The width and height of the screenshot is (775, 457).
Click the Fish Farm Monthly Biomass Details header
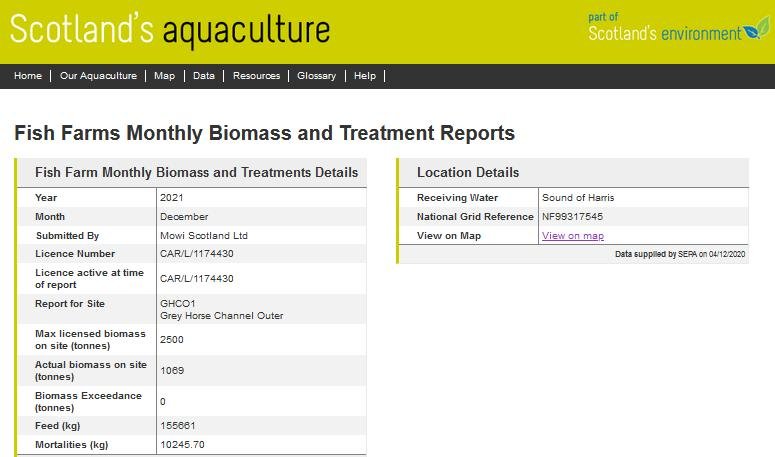click(196, 173)
